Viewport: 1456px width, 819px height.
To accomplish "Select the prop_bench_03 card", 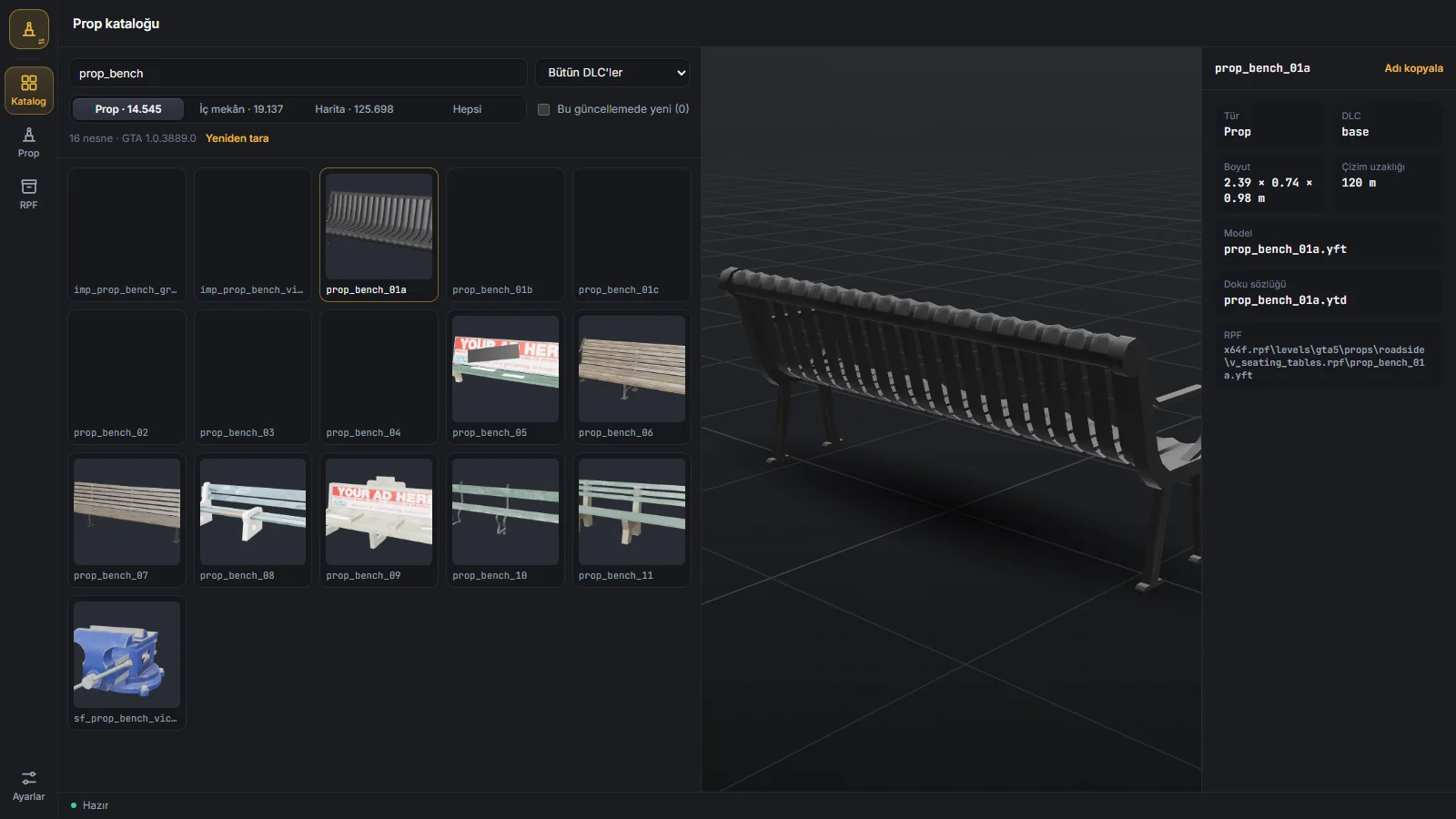I will 253,378.
